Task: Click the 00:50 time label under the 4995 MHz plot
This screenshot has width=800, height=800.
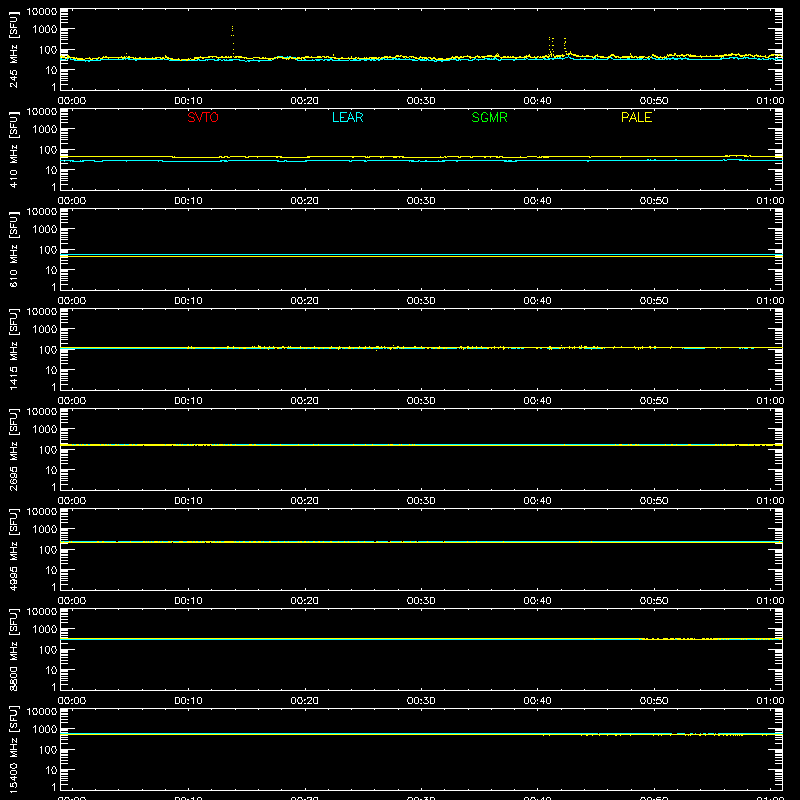Action: [x=654, y=601]
